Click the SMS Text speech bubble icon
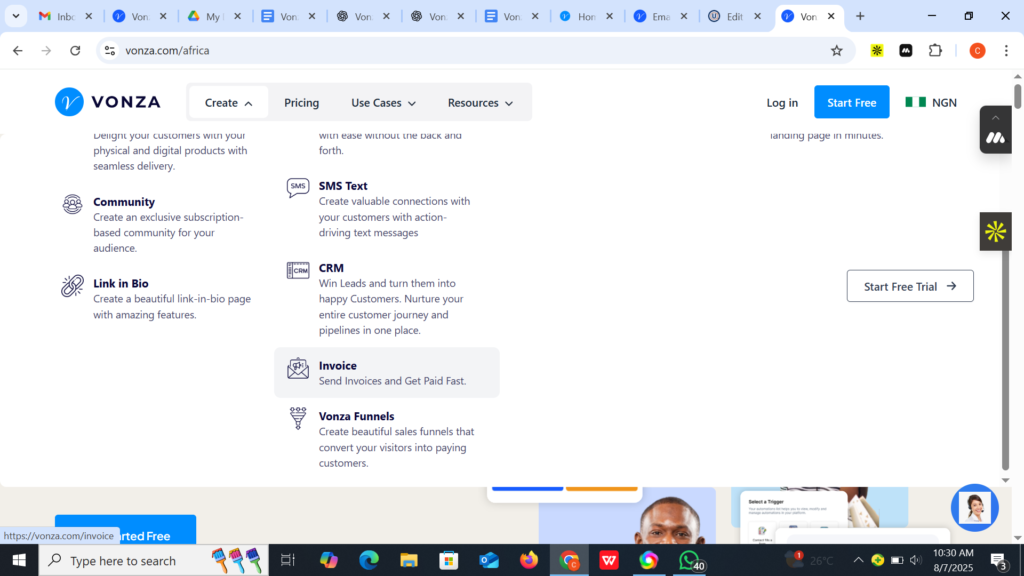This screenshot has height=576, width=1024. [x=298, y=188]
